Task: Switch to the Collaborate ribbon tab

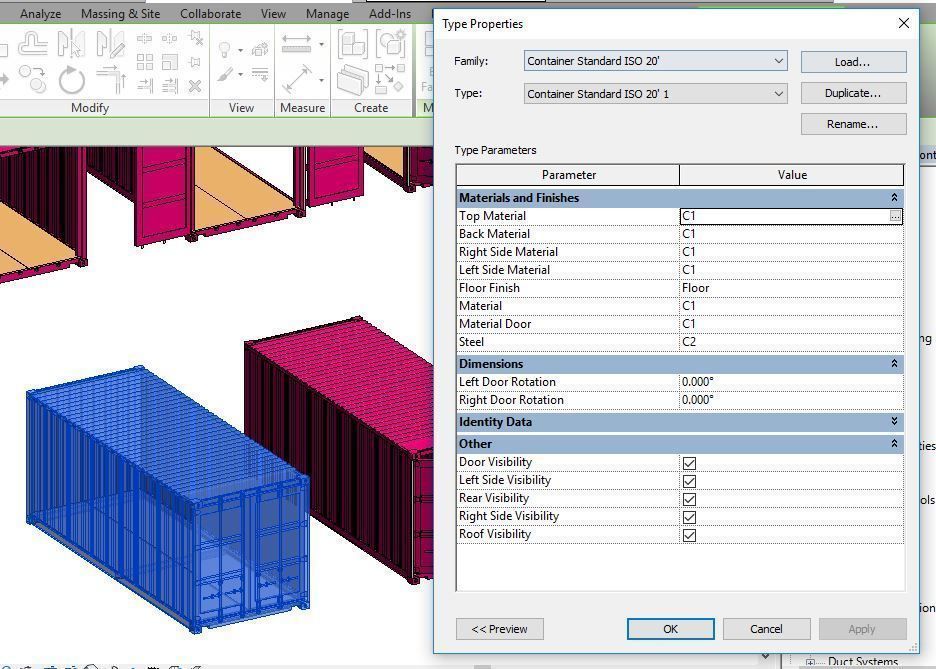Action: (x=210, y=14)
